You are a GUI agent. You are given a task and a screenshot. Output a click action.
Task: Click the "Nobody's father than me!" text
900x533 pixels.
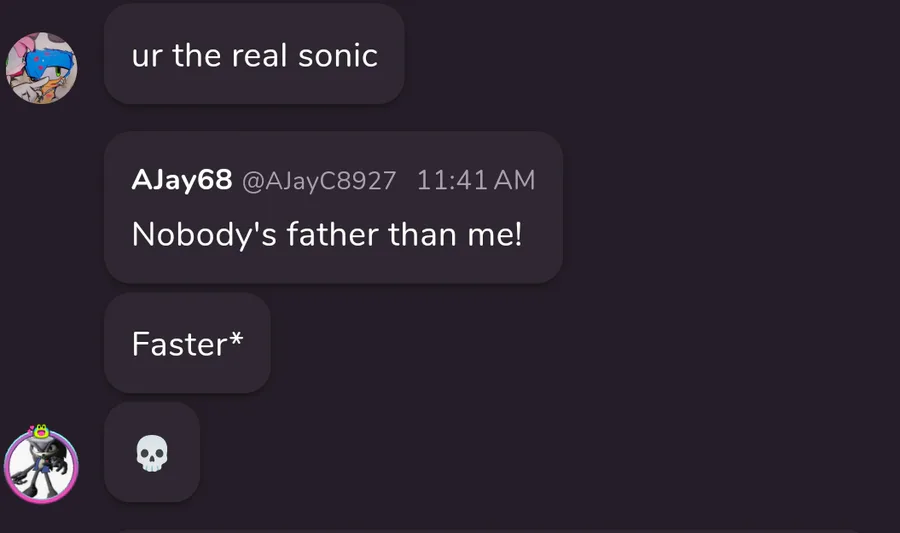click(327, 235)
